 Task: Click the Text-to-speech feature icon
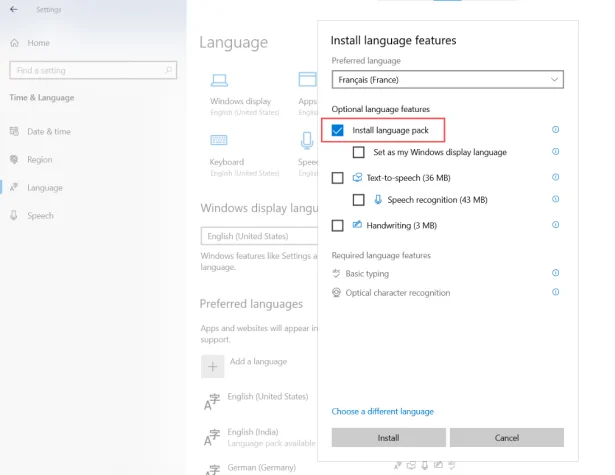pos(357,178)
